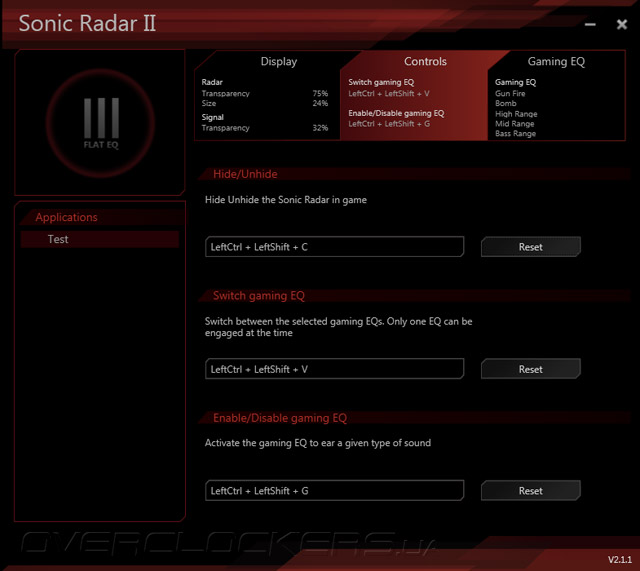Click the Switch gaming EQ hotkey field
Screen dimensions: 640x571
(334, 369)
